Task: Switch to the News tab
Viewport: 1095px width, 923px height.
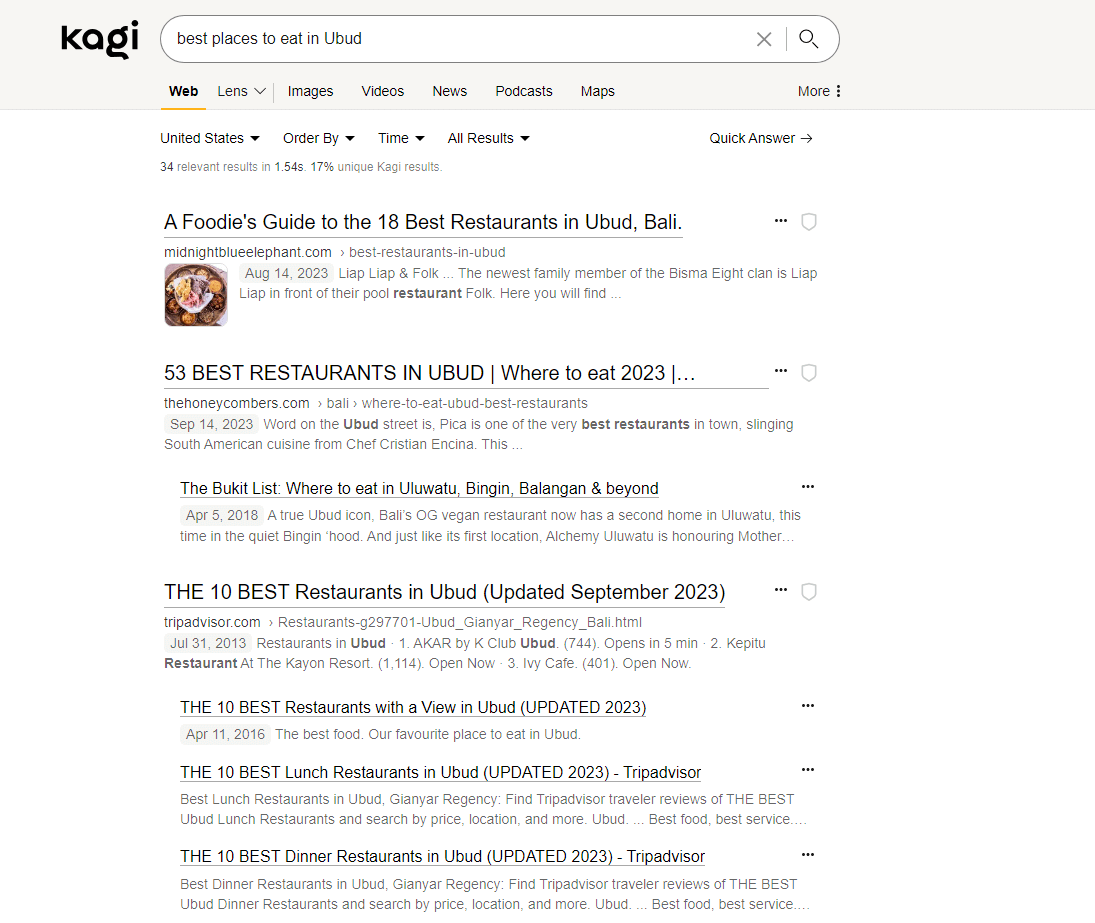Action: [x=450, y=91]
